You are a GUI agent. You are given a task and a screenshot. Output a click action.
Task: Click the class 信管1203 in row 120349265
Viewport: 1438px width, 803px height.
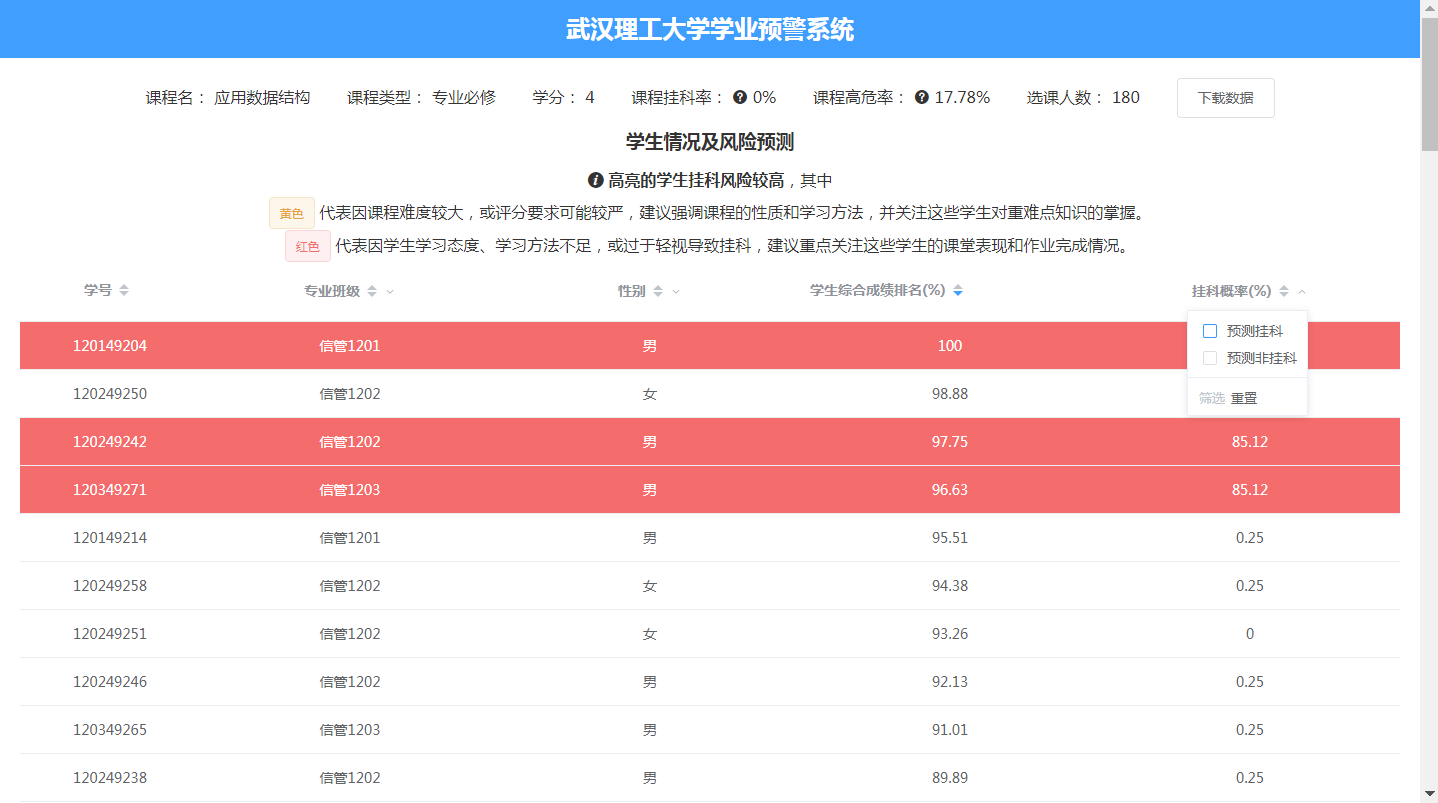[x=350, y=730]
